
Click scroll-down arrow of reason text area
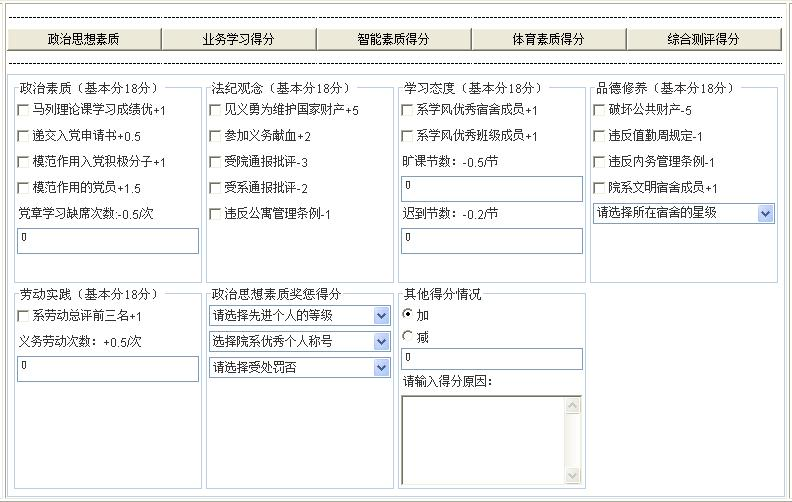tap(572, 475)
